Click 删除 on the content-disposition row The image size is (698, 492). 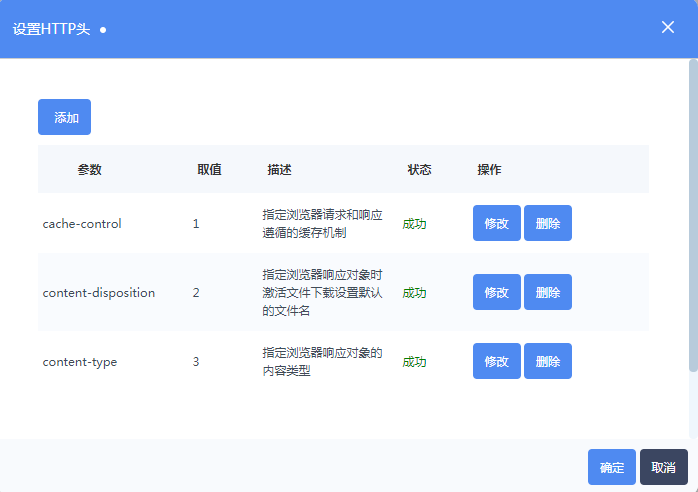tap(547, 292)
